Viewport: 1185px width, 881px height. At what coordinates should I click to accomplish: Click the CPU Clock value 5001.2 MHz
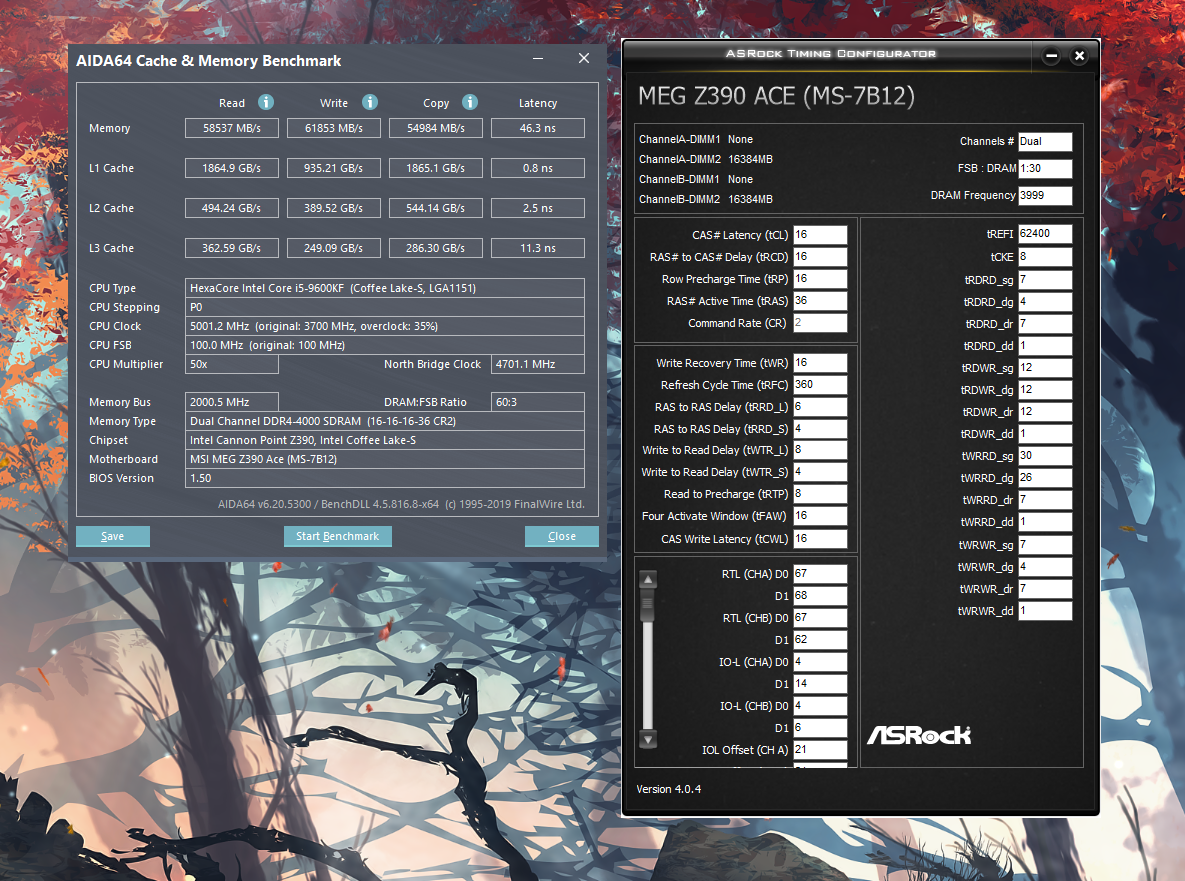coord(385,326)
